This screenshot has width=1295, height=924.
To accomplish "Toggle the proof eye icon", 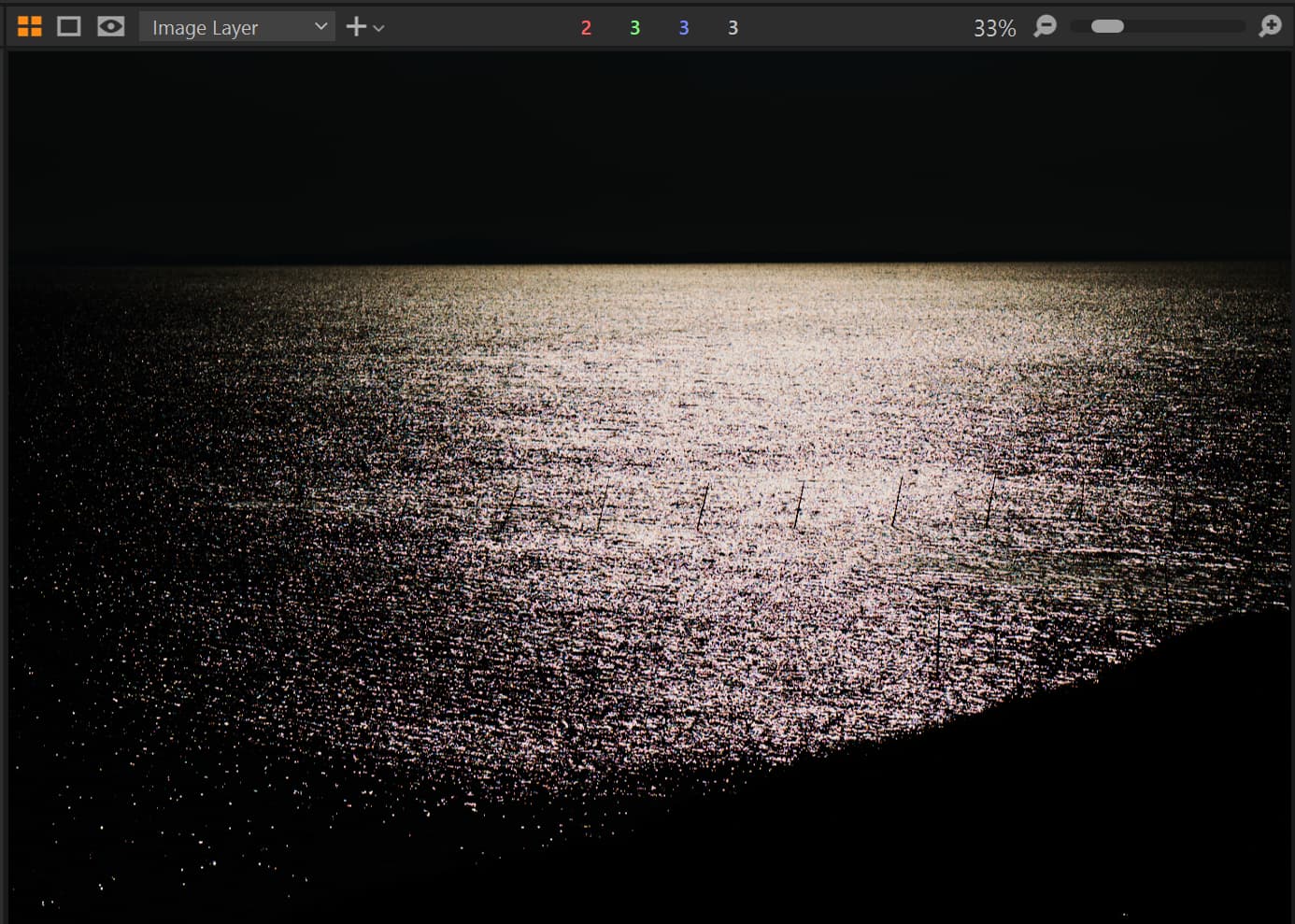I will (x=110, y=27).
